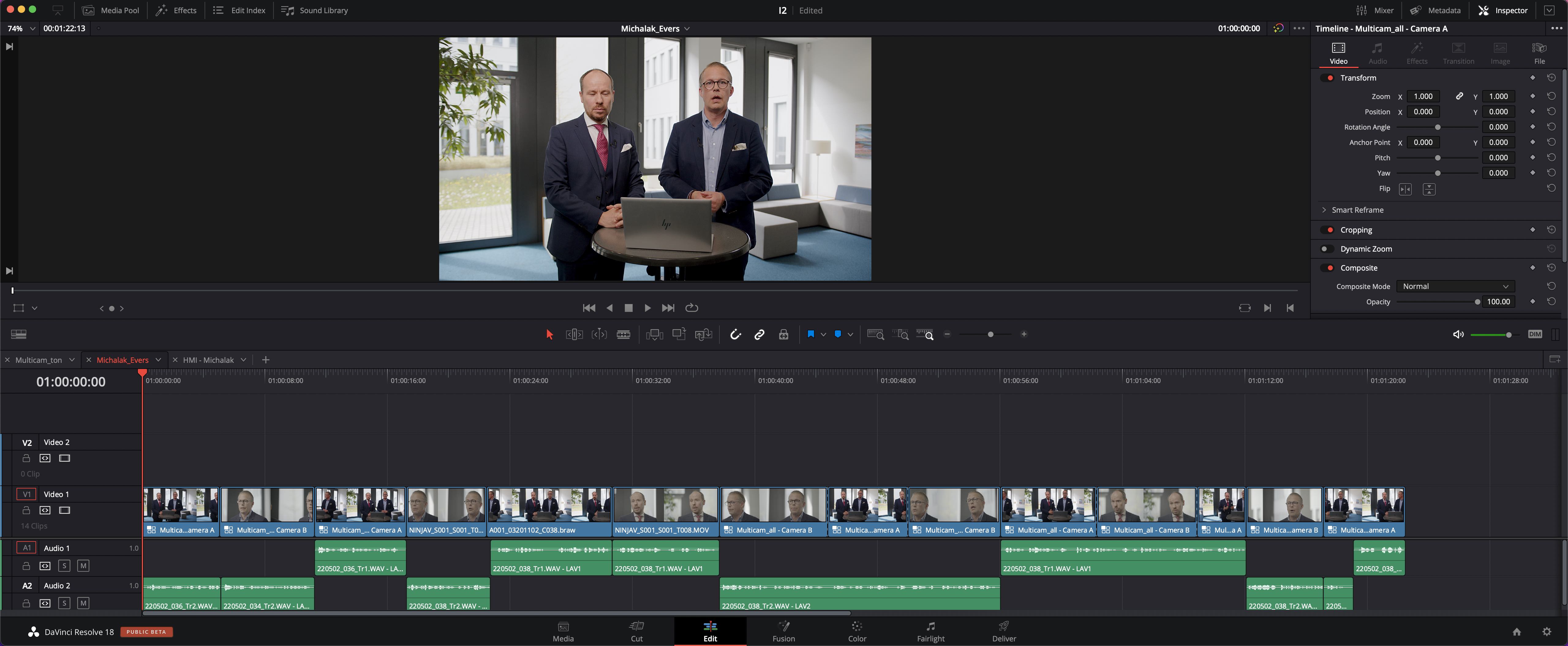
Task: Open the Sound Library panel
Action: (315, 10)
